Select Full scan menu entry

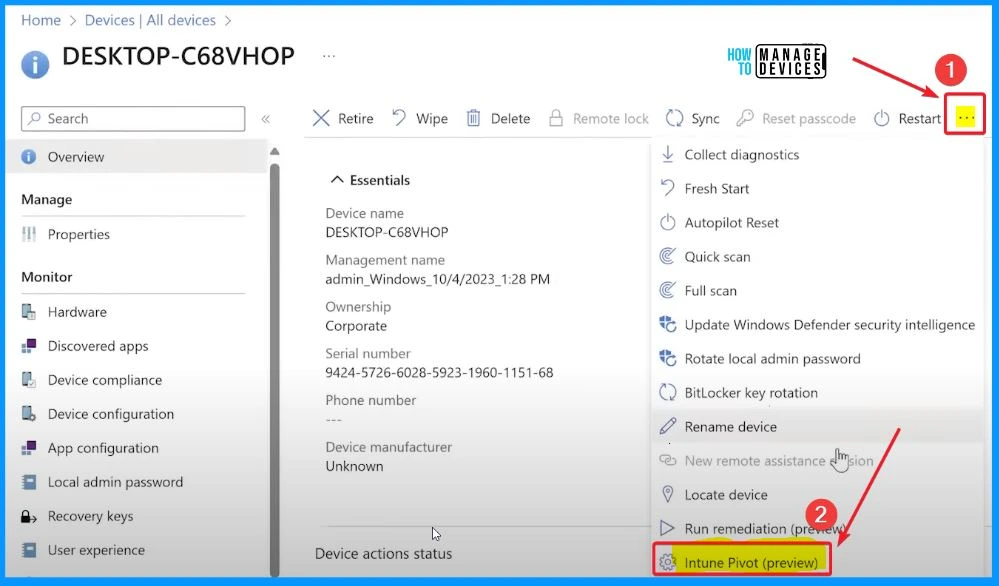click(710, 290)
